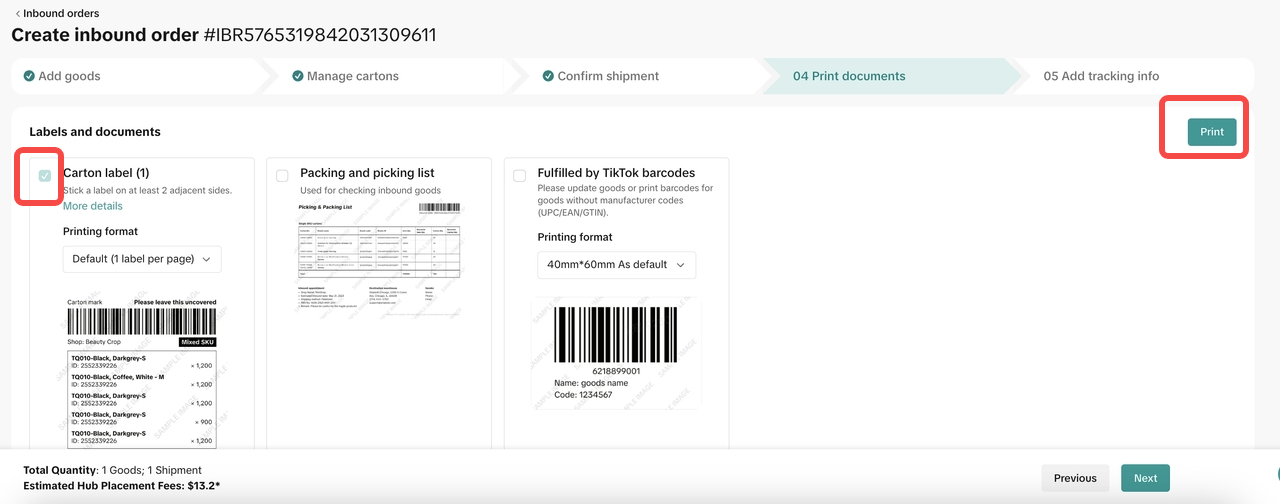
Task: Open the More details link
Action: [93, 206]
